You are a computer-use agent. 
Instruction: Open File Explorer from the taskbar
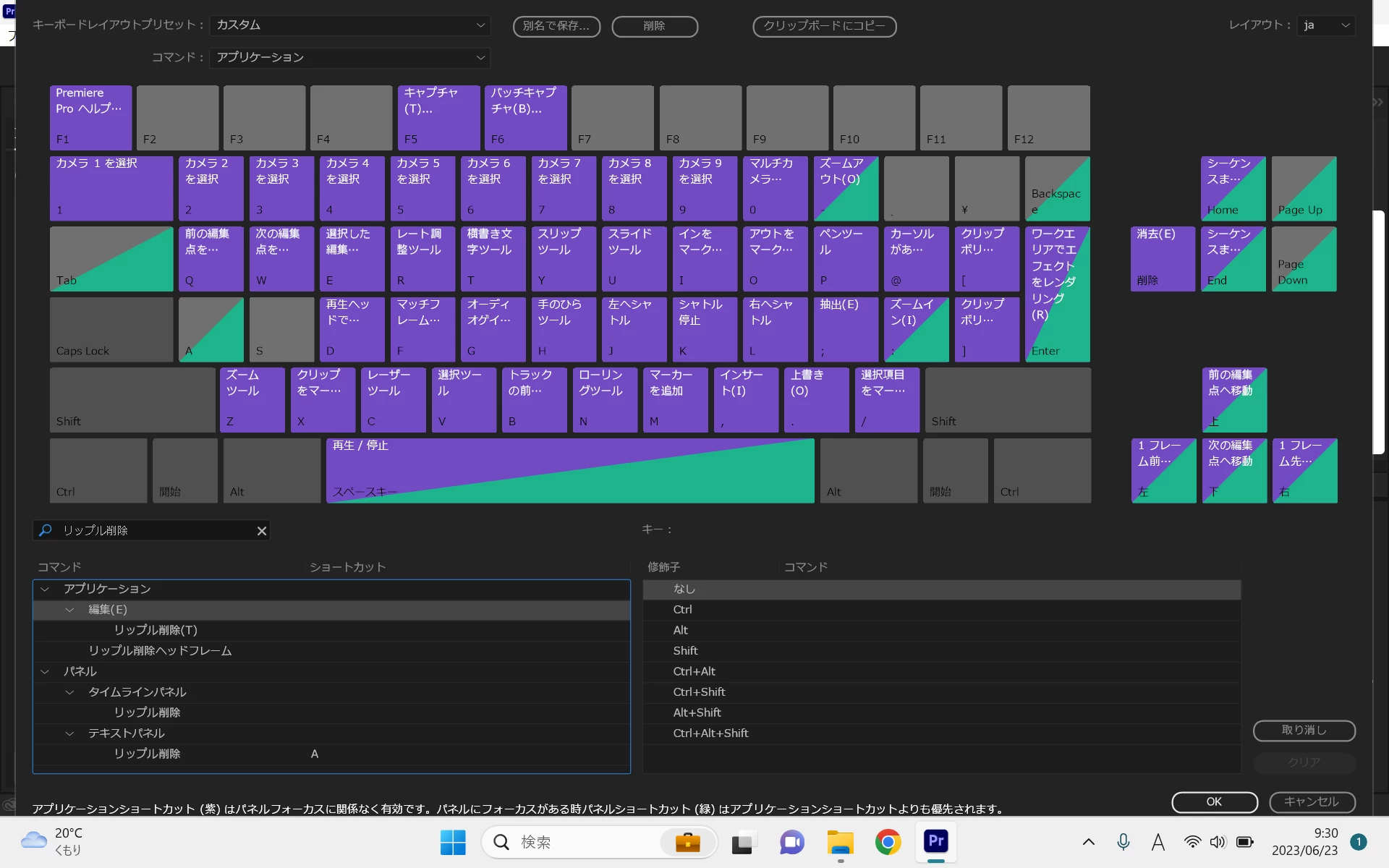840,842
